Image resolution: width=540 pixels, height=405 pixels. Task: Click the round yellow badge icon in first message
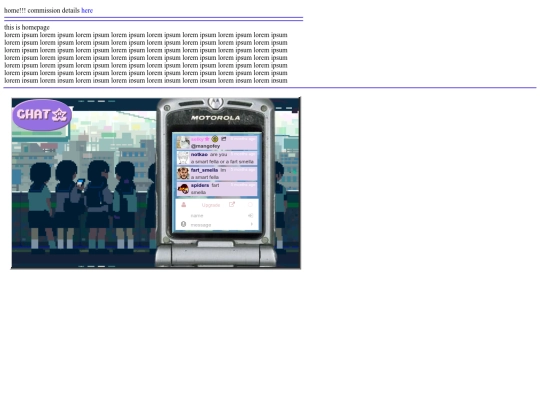pos(215,139)
